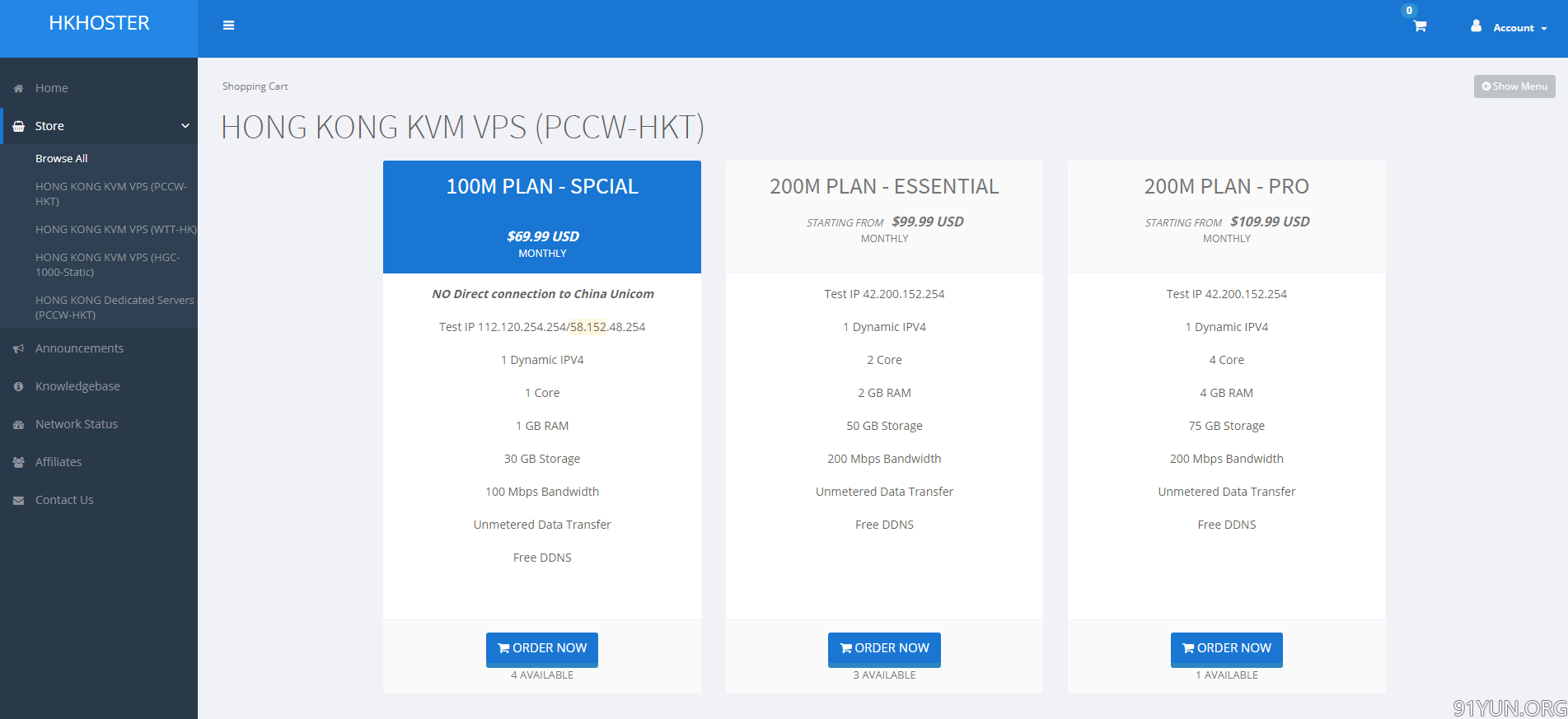
Task: Click the 200M PLAN - PRO title
Action: (x=1227, y=187)
